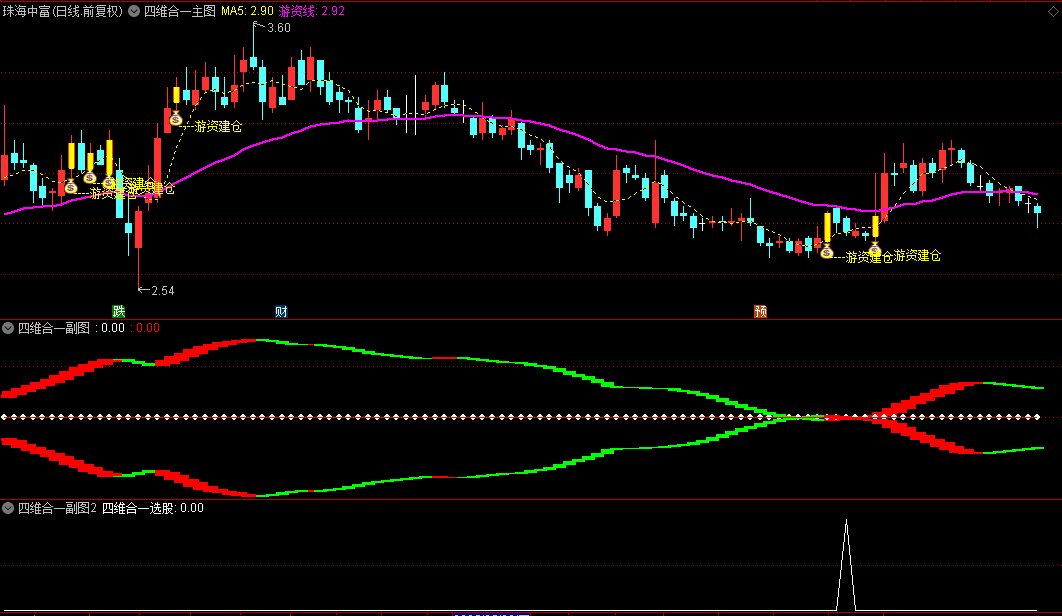Click the 四维合一选股: 0.00 readout
The height and width of the screenshot is (616, 1062).
(x=152, y=508)
